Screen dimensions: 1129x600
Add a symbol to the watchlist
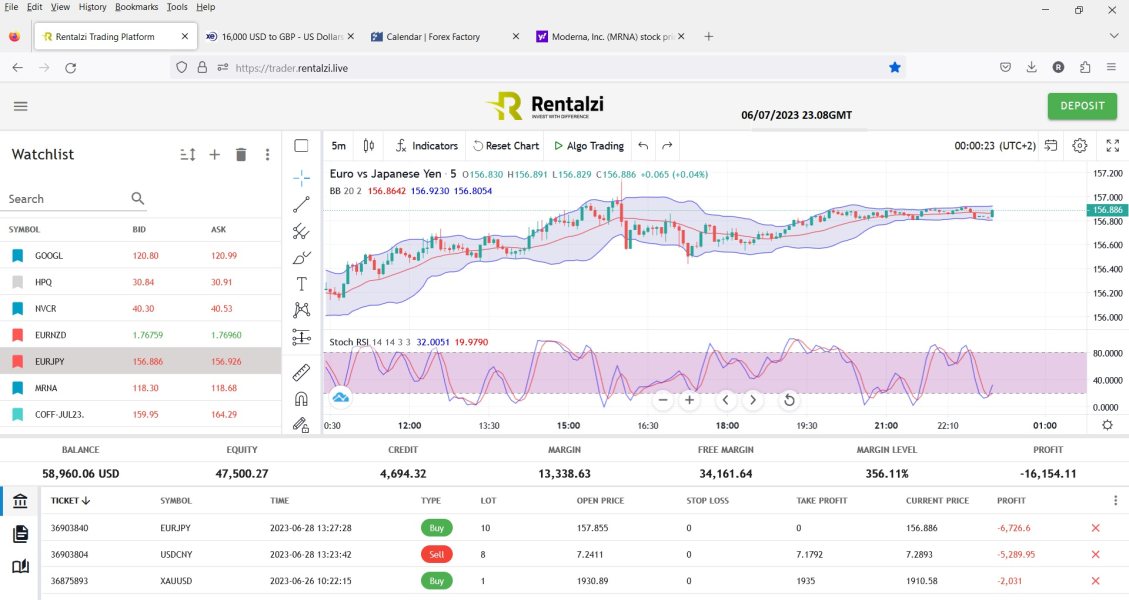(x=214, y=155)
